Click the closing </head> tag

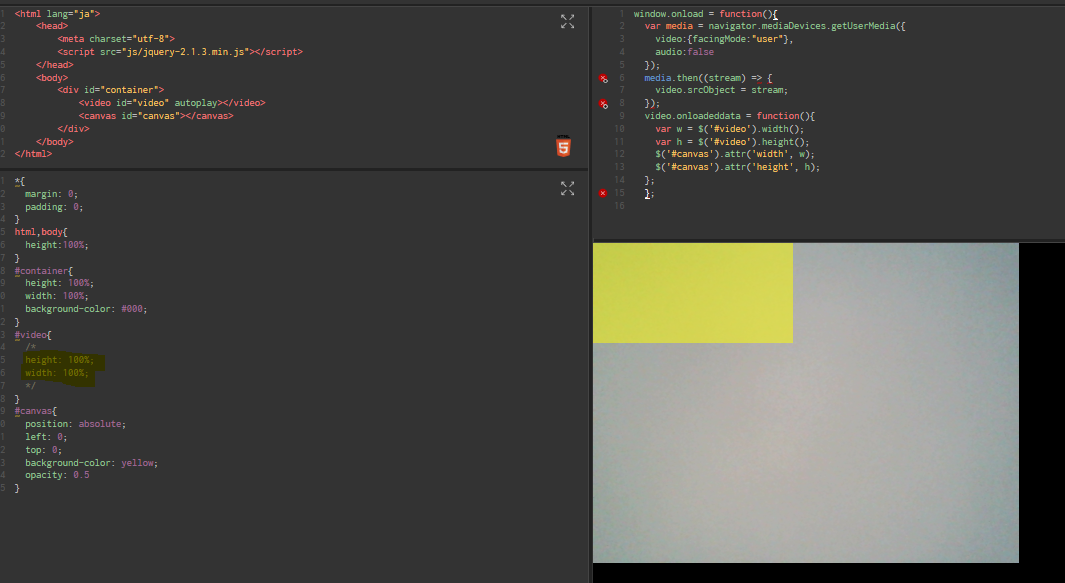point(54,65)
